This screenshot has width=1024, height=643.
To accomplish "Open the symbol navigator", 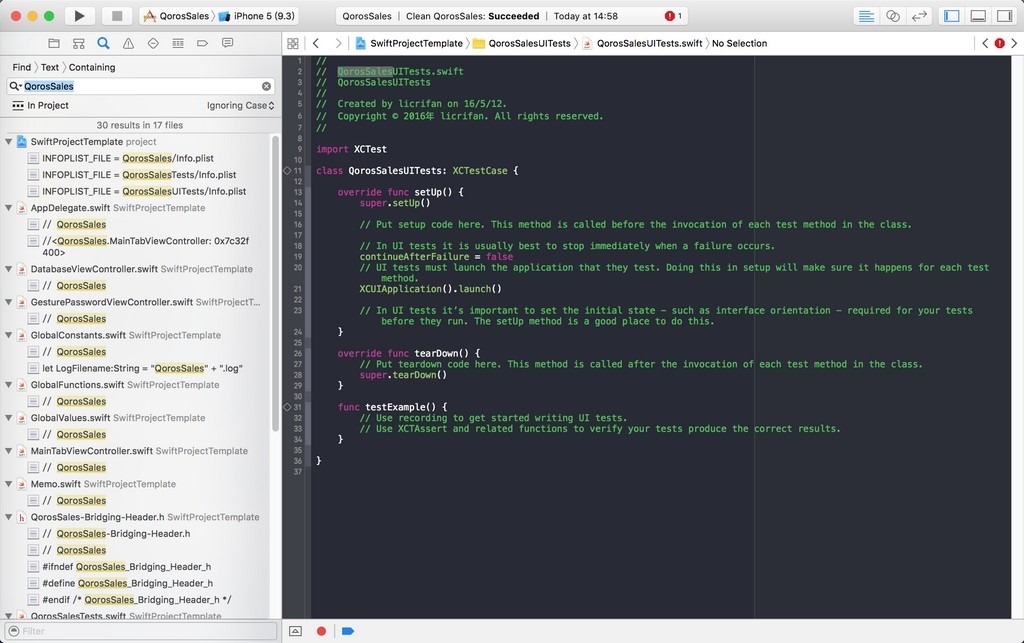I will (79, 43).
